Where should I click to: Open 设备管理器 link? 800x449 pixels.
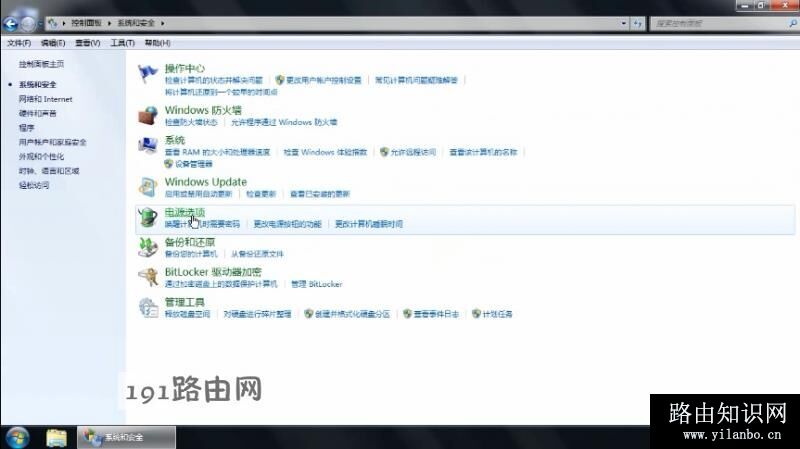(194, 164)
